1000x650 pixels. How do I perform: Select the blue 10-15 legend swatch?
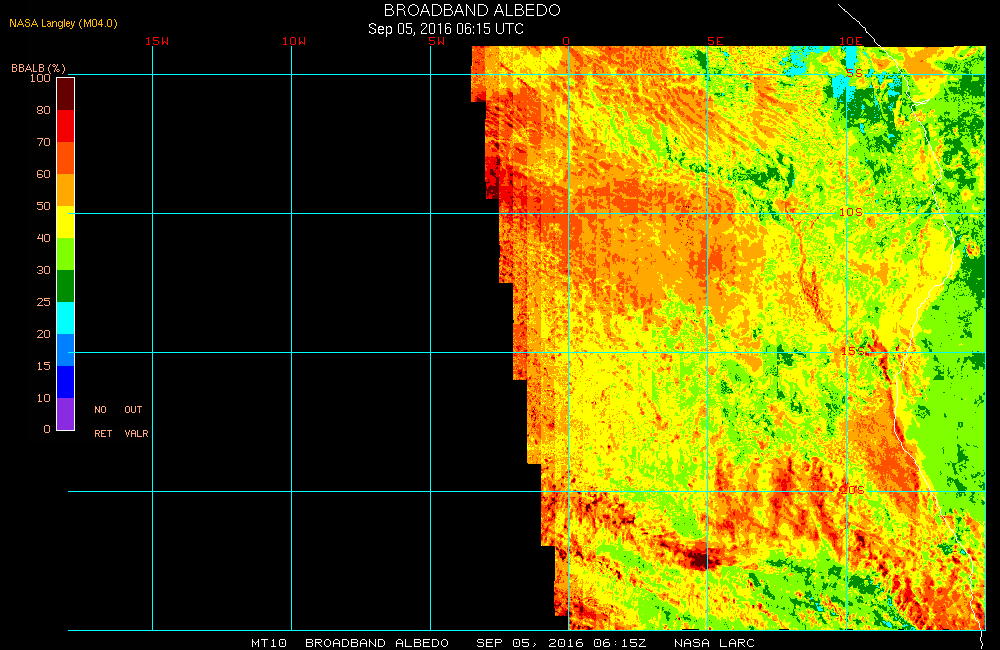pyautogui.click(x=66, y=381)
